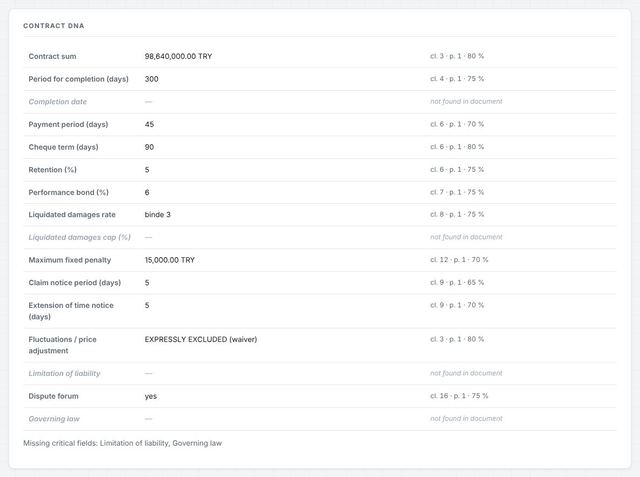Click the Retention (%) label

52,170
